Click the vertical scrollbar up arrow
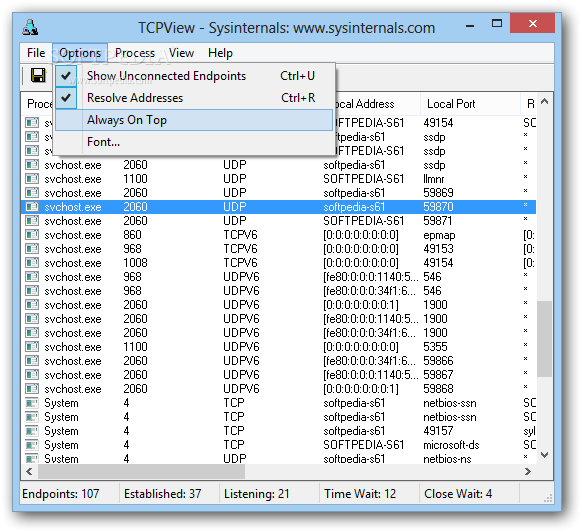This screenshot has width=582, height=532. tap(545, 101)
